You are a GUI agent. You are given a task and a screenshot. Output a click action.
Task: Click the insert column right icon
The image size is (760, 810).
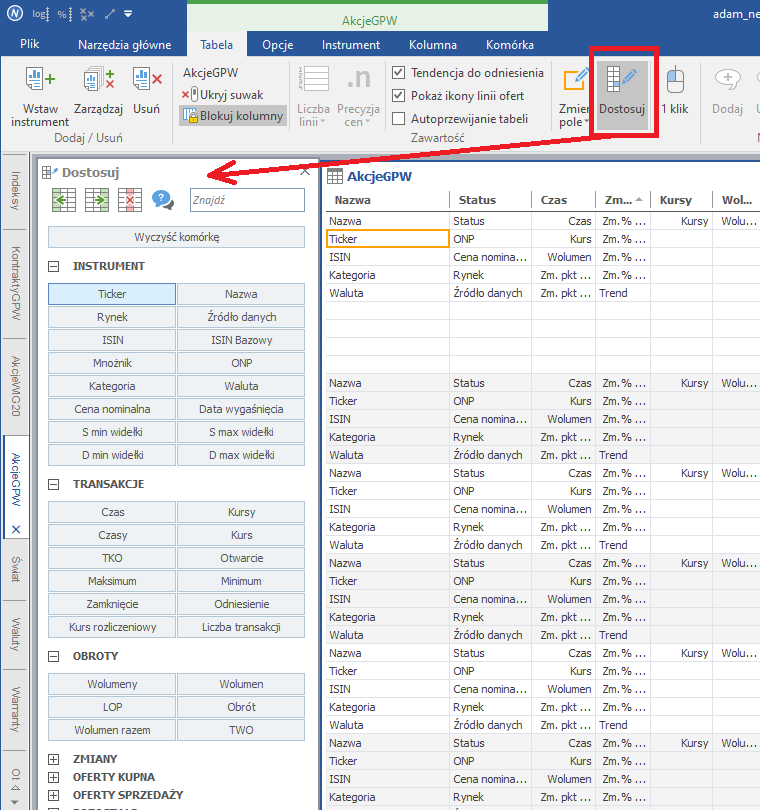pos(97,200)
